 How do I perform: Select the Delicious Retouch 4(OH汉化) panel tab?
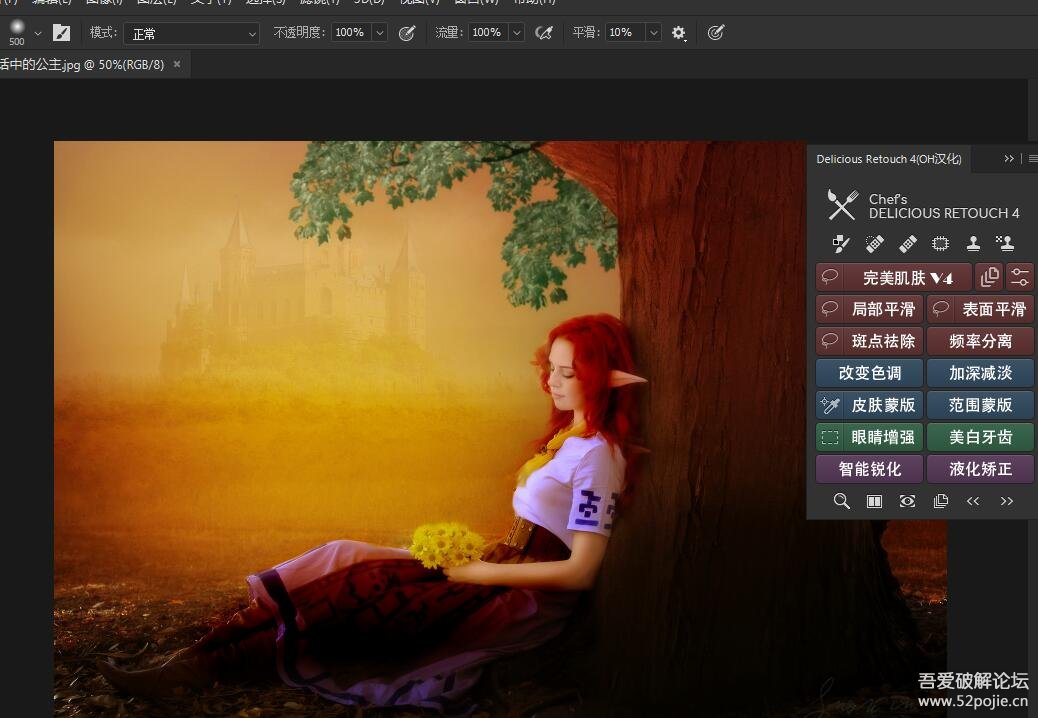[888, 159]
